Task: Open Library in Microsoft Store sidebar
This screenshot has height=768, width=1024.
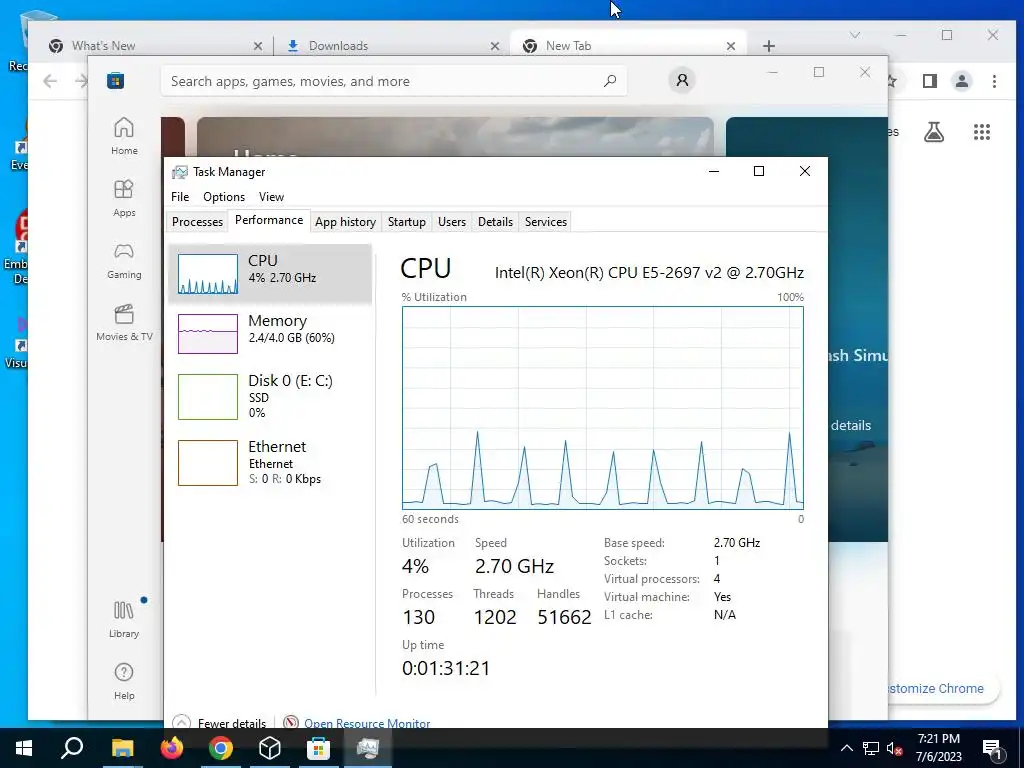Action: [123, 619]
